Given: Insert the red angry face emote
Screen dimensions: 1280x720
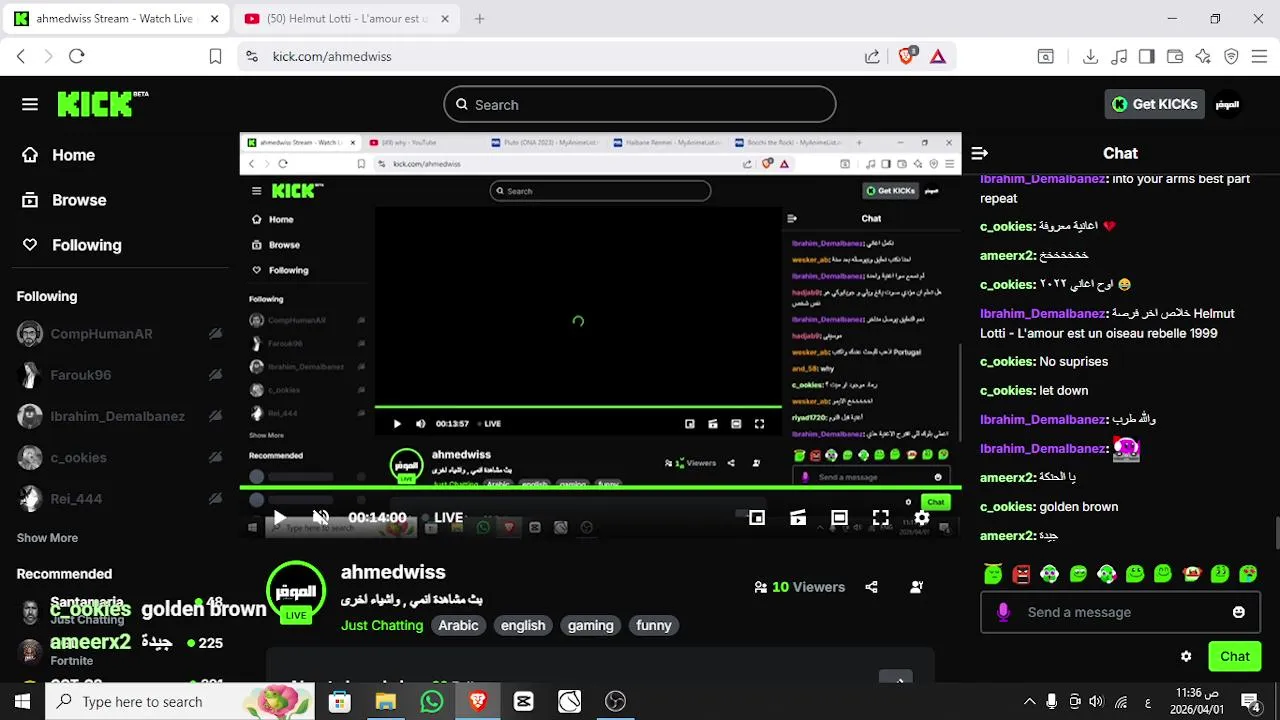Looking at the screenshot, I should coord(1021,574).
